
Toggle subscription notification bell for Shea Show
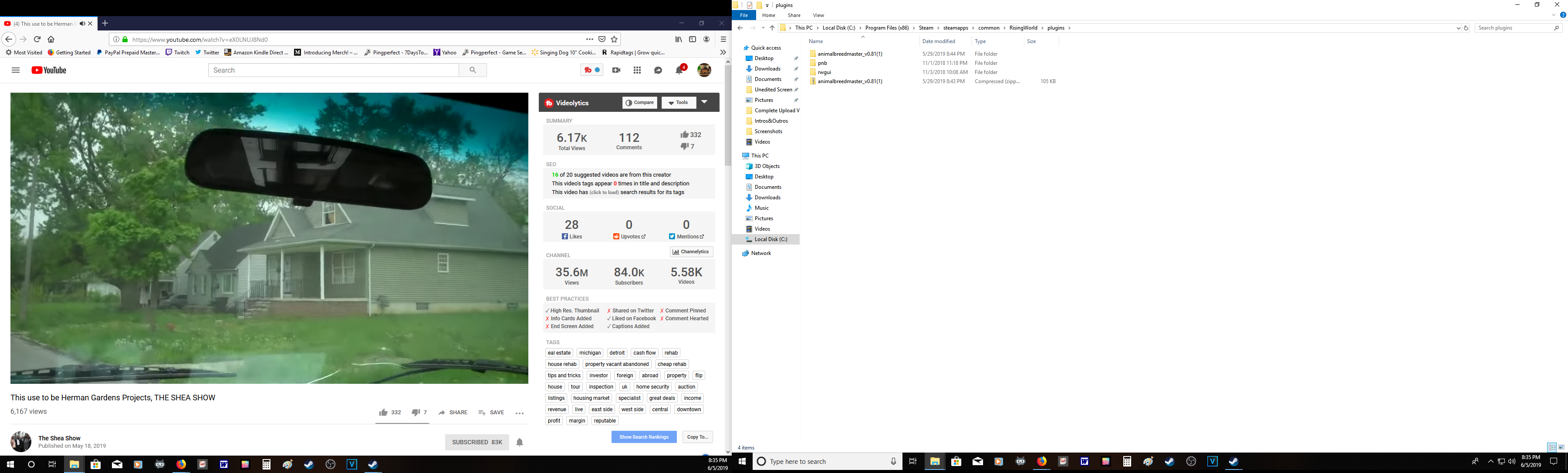tap(519, 443)
